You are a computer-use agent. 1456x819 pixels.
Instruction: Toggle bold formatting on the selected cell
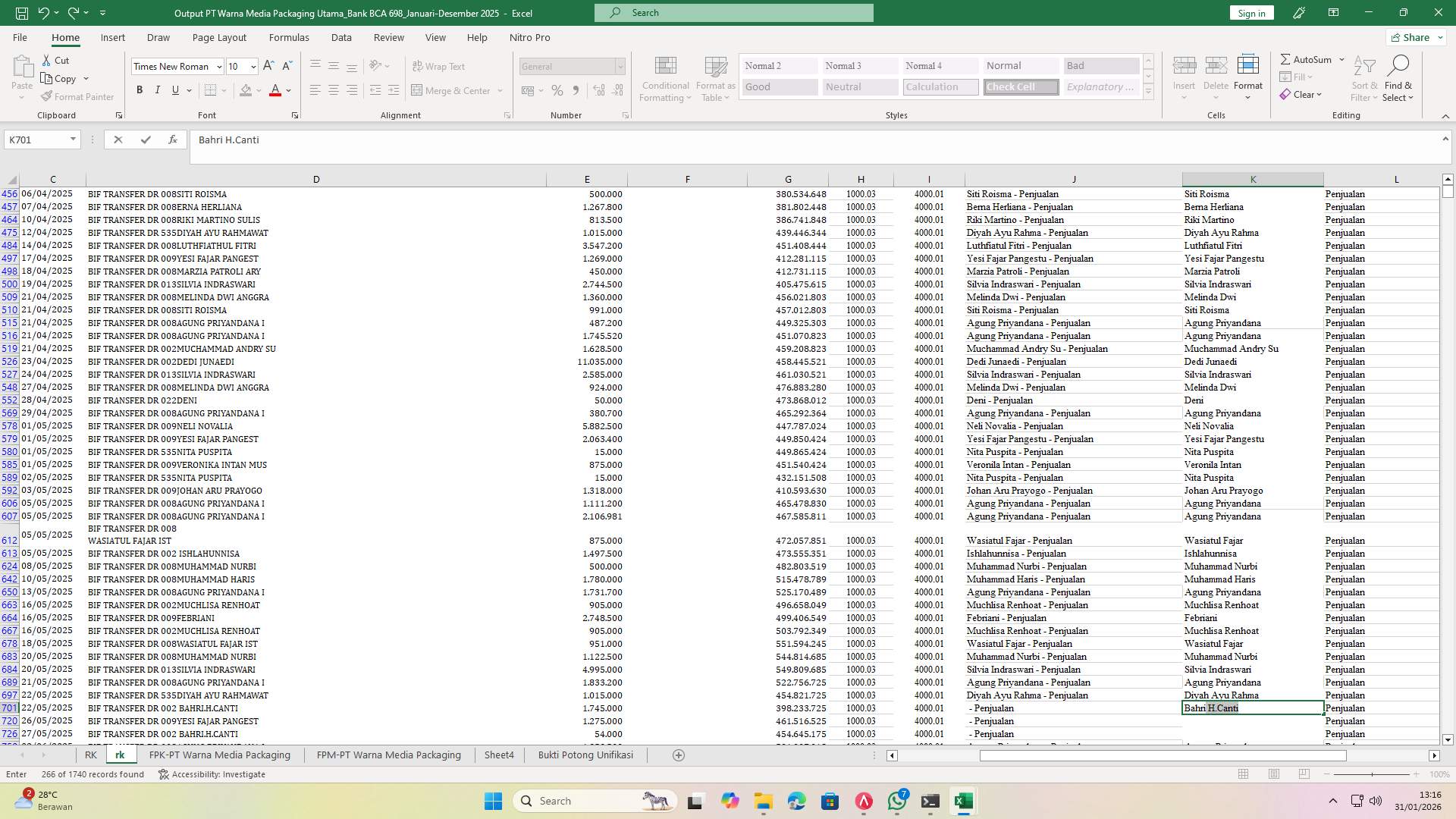pyautogui.click(x=140, y=89)
